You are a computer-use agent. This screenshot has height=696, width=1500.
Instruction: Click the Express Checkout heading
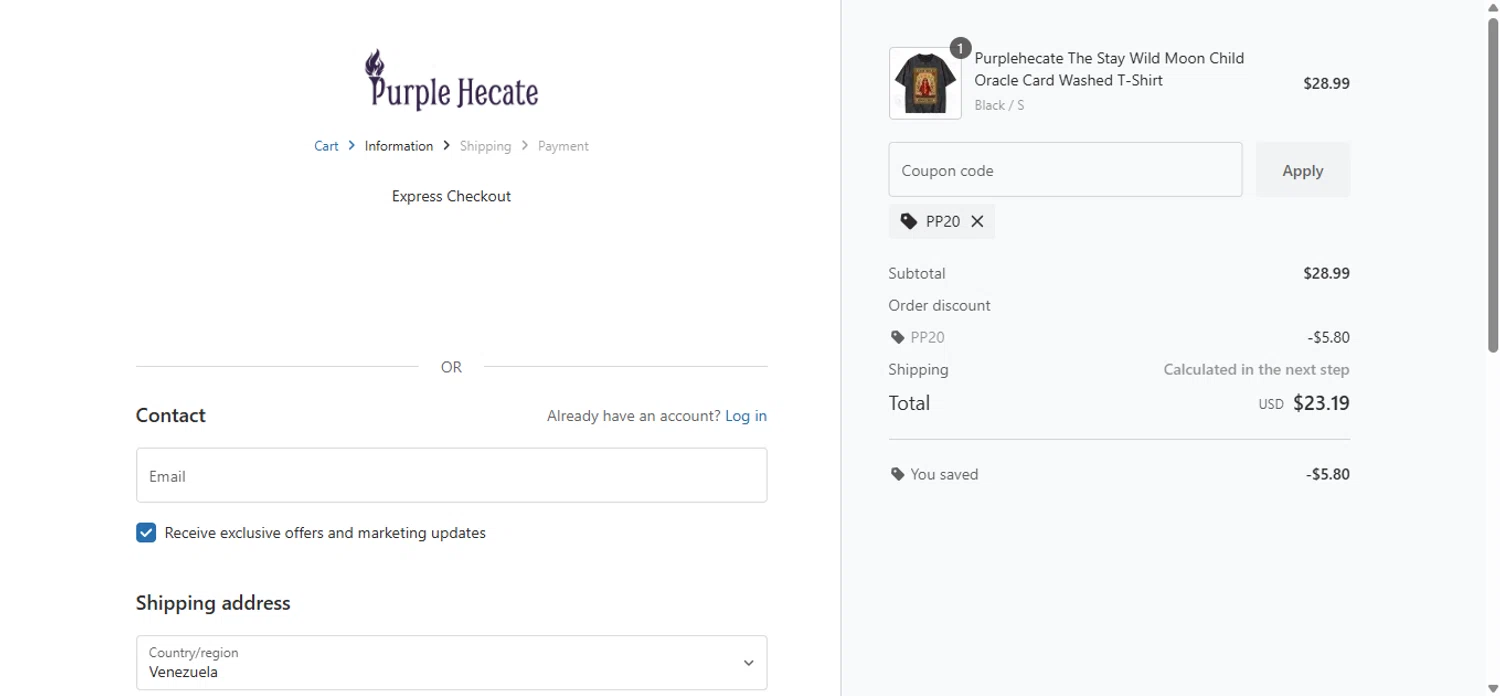451,197
